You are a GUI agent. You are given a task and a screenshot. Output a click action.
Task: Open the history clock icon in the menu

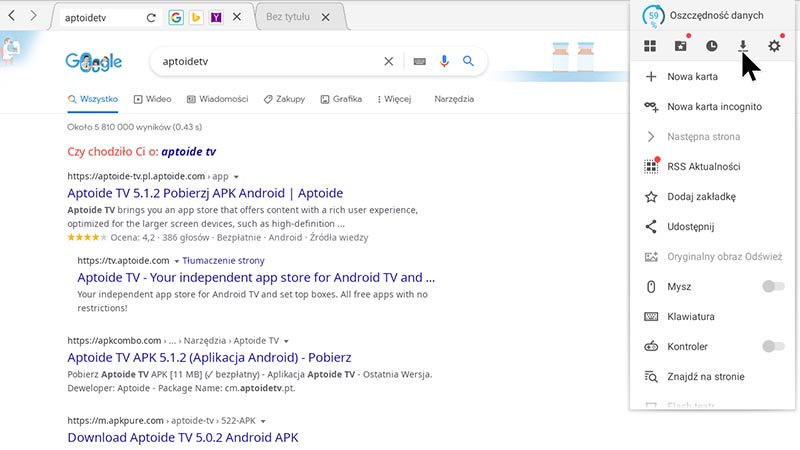[x=712, y=46]
